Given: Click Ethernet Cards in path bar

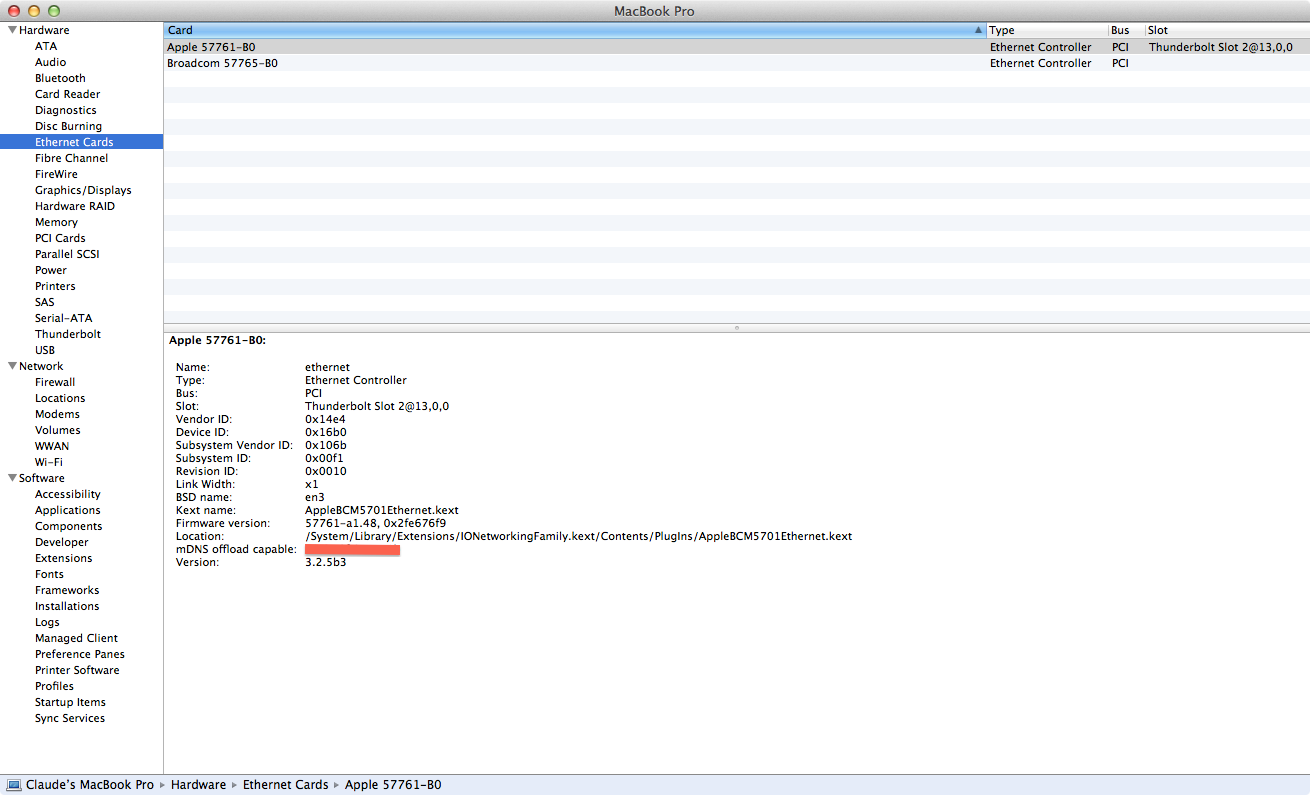Looking at the screenshot, I should [285, 785].
